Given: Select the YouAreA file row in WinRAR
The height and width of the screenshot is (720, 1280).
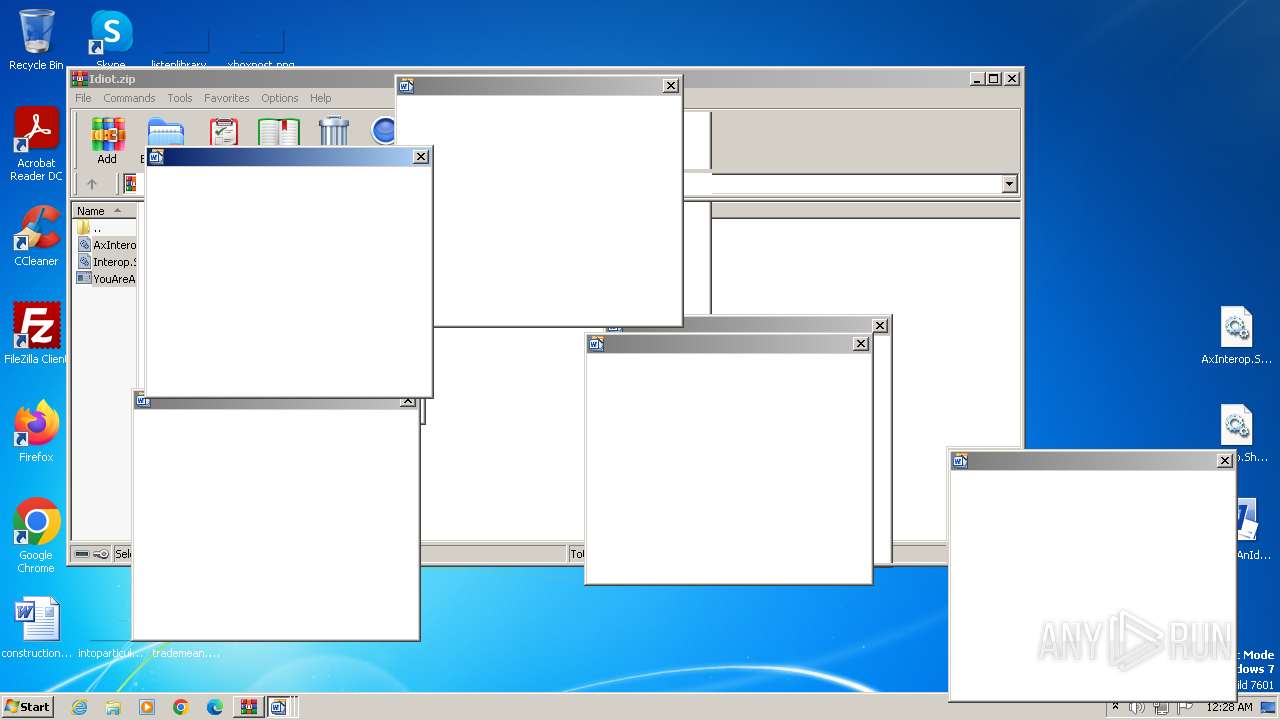Looking at the screenshot, I should click(106, 279).
